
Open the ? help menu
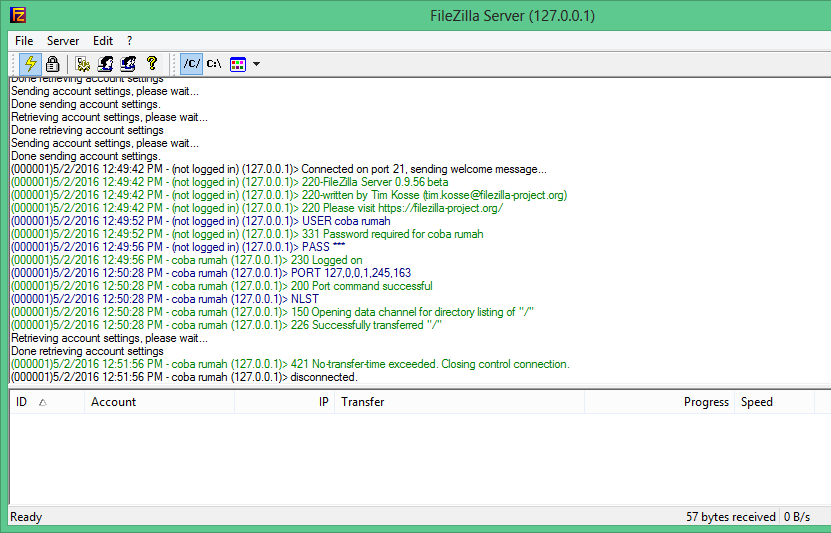click(130, 41)
